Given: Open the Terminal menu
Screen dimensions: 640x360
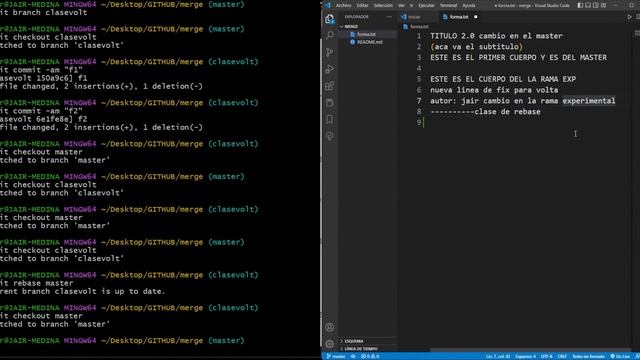Looking at the screenshot, I should click(448, 5).
